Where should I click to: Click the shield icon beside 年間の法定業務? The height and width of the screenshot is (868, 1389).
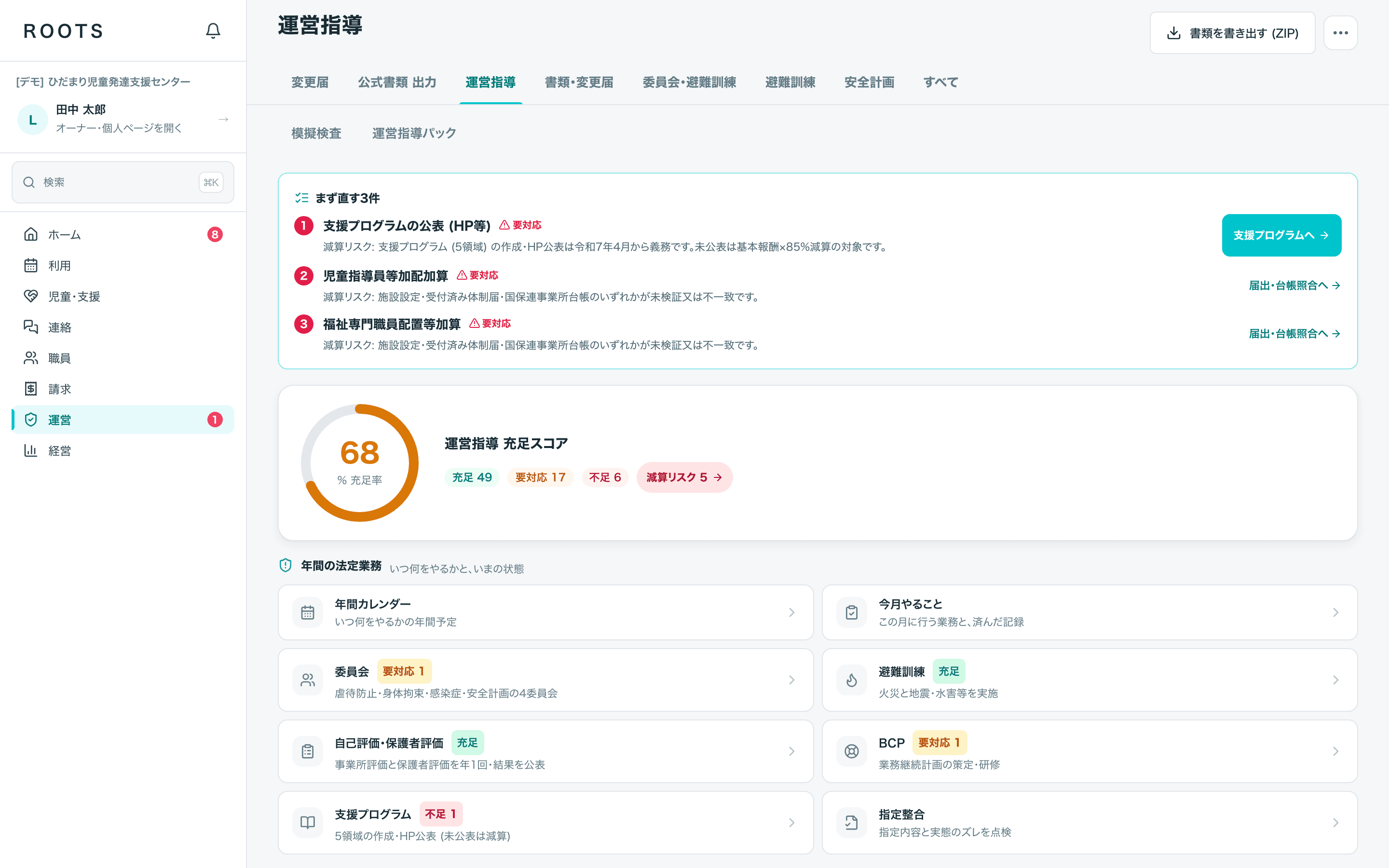tap(285, 566)
